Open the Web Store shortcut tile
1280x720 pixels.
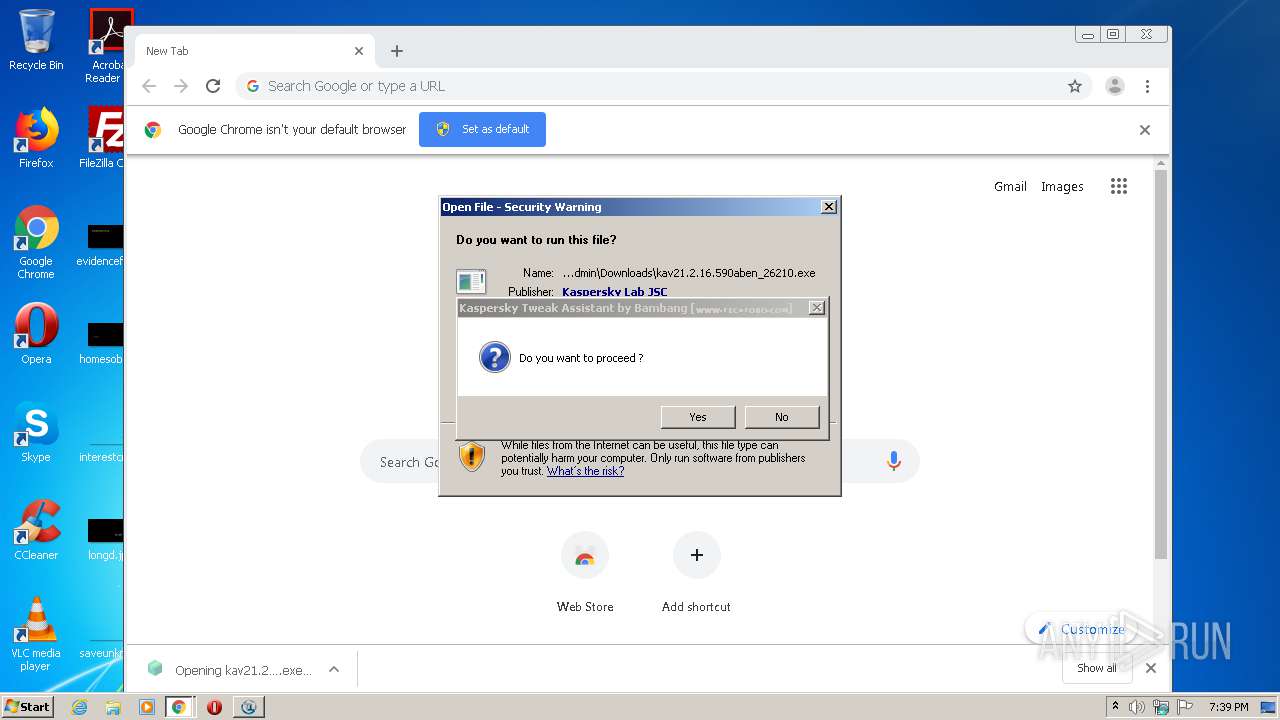coord(585,572)
